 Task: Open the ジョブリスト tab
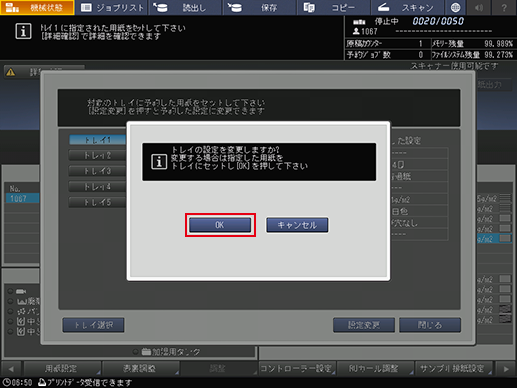pyautogui.click(x=112, y=7)
